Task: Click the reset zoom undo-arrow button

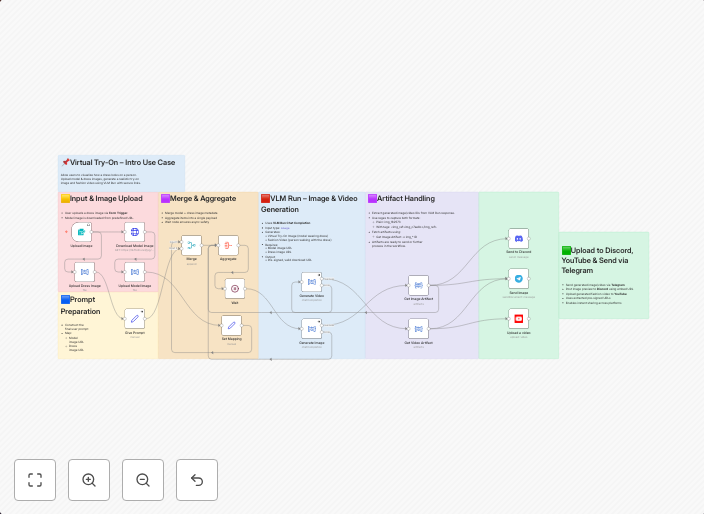Action: [197, 480]
